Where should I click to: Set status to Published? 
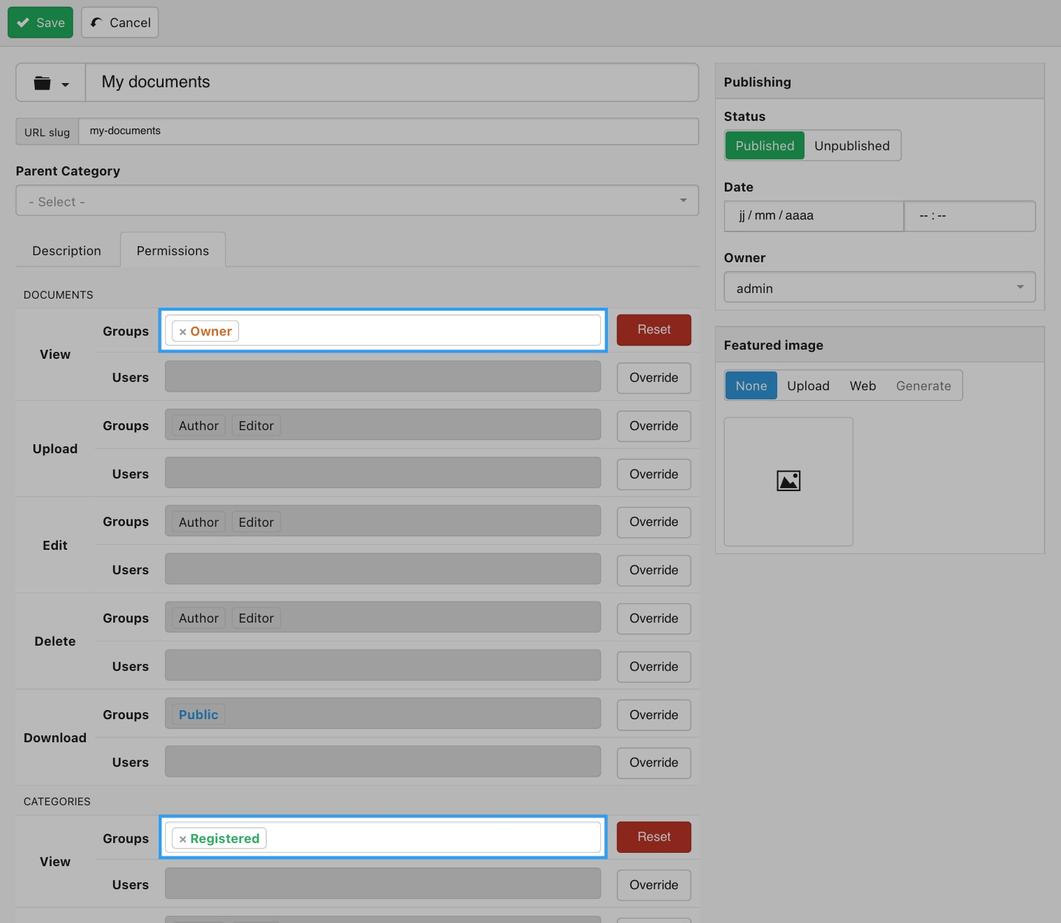[764, 146]
